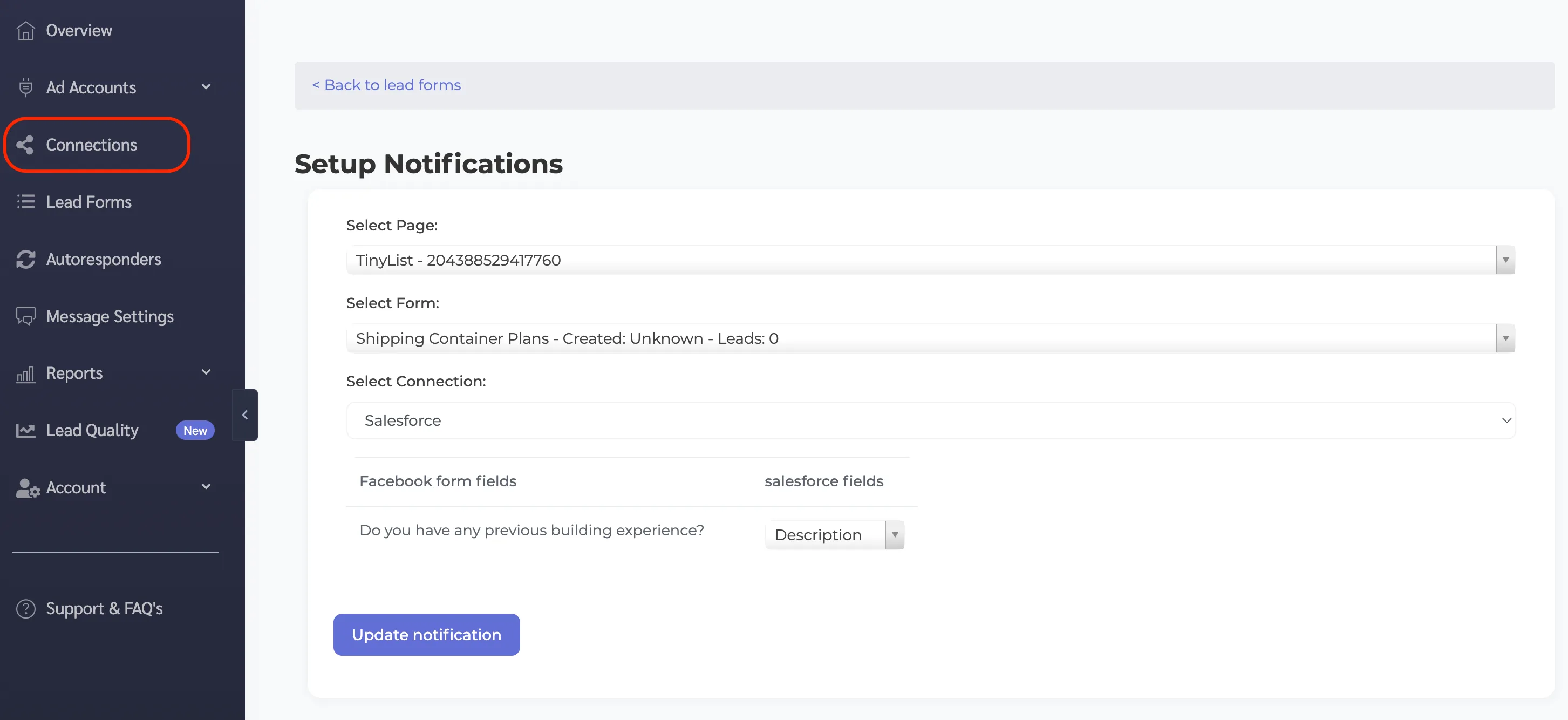Click the Support question mark icon
Screen dimensions: 1568x720
(x=25, y=609)
